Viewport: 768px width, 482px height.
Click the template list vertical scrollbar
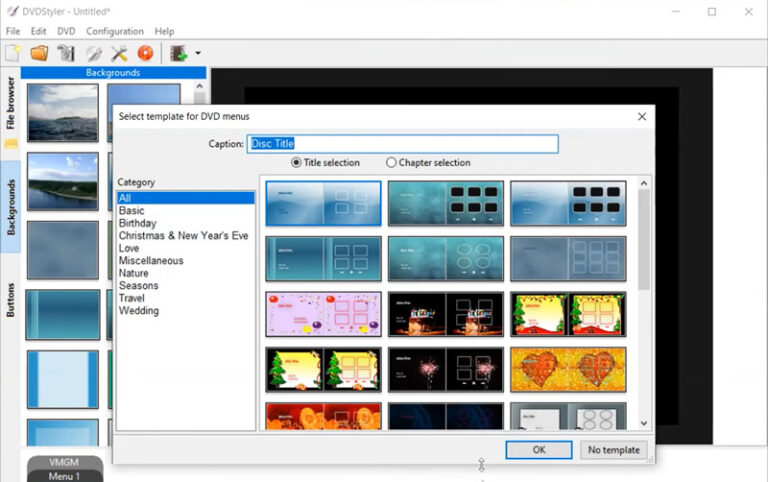point(644,240)
